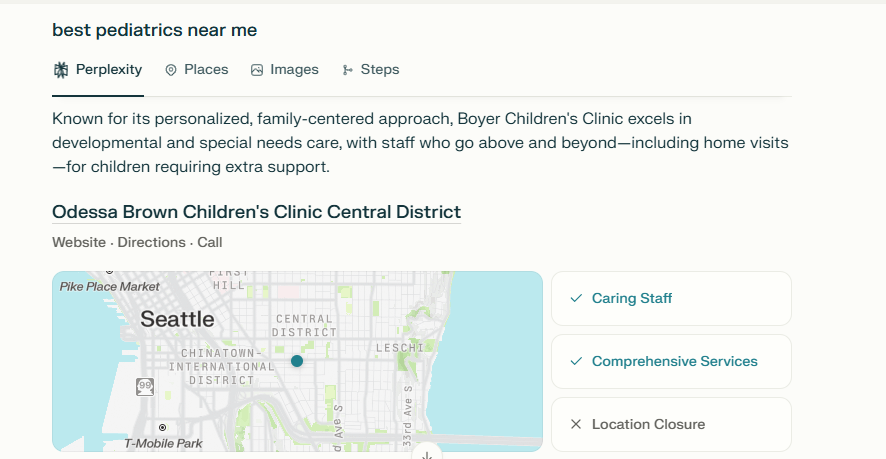Select the teal location marker on map
886x459 pixels.
(x=297, y=361)
